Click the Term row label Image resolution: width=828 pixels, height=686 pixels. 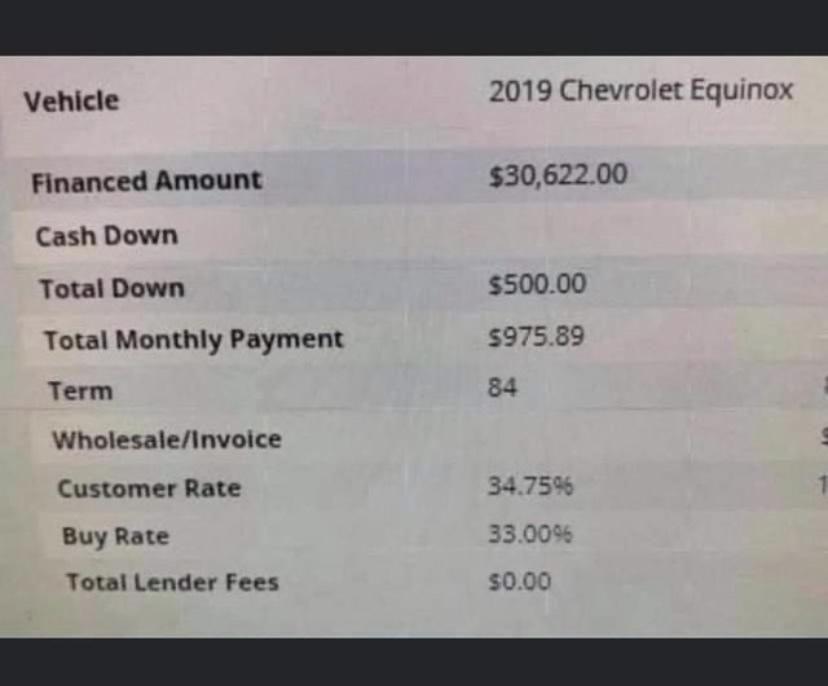tap(80, 391)
